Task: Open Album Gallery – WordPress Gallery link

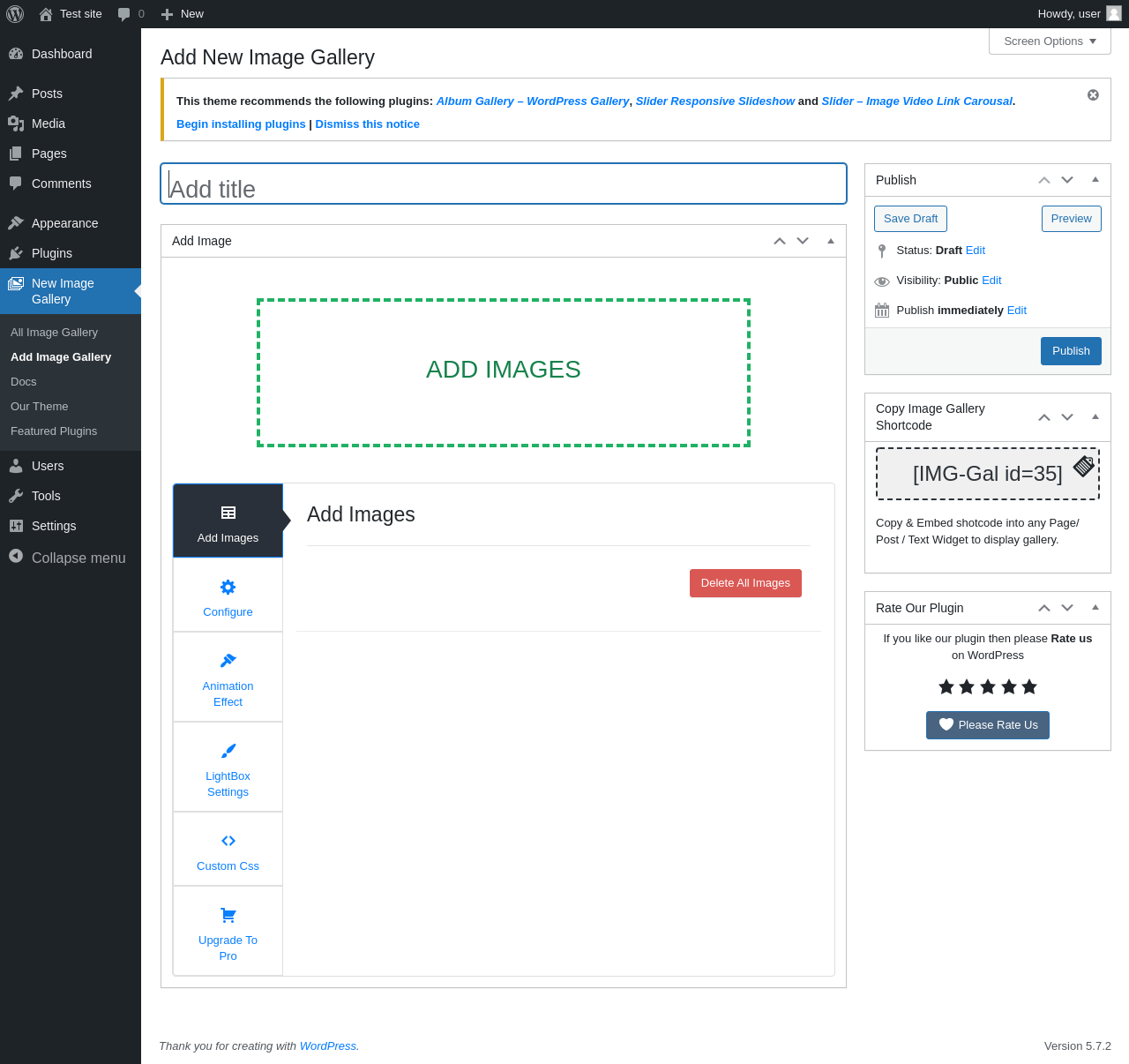Action: tap(533, 101)
